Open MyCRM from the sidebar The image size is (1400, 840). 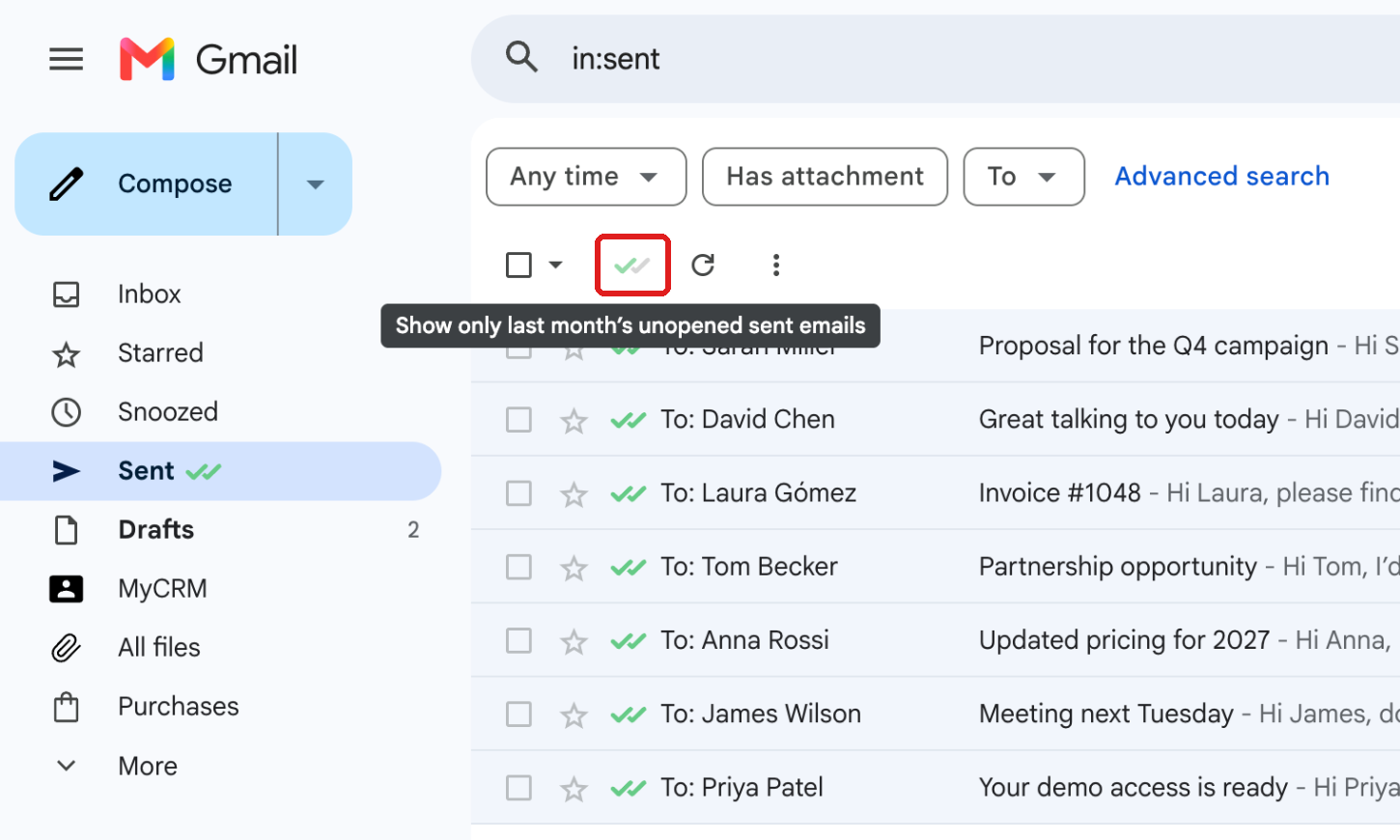coord(162,589)
